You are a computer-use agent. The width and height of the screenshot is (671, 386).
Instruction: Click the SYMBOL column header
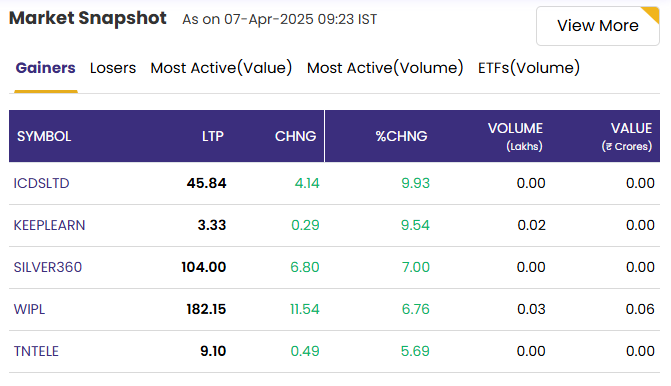pos(44,136)
